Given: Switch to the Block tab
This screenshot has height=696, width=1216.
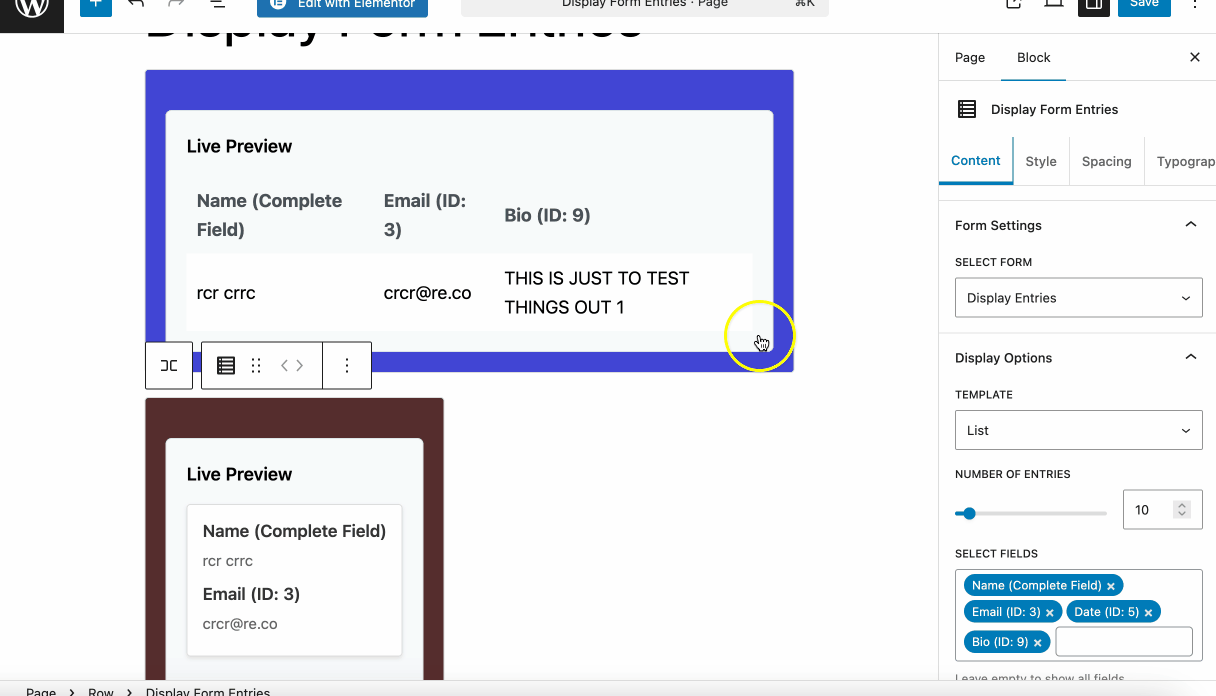Looking at the screenshot, I should (x=1034, y=58).
